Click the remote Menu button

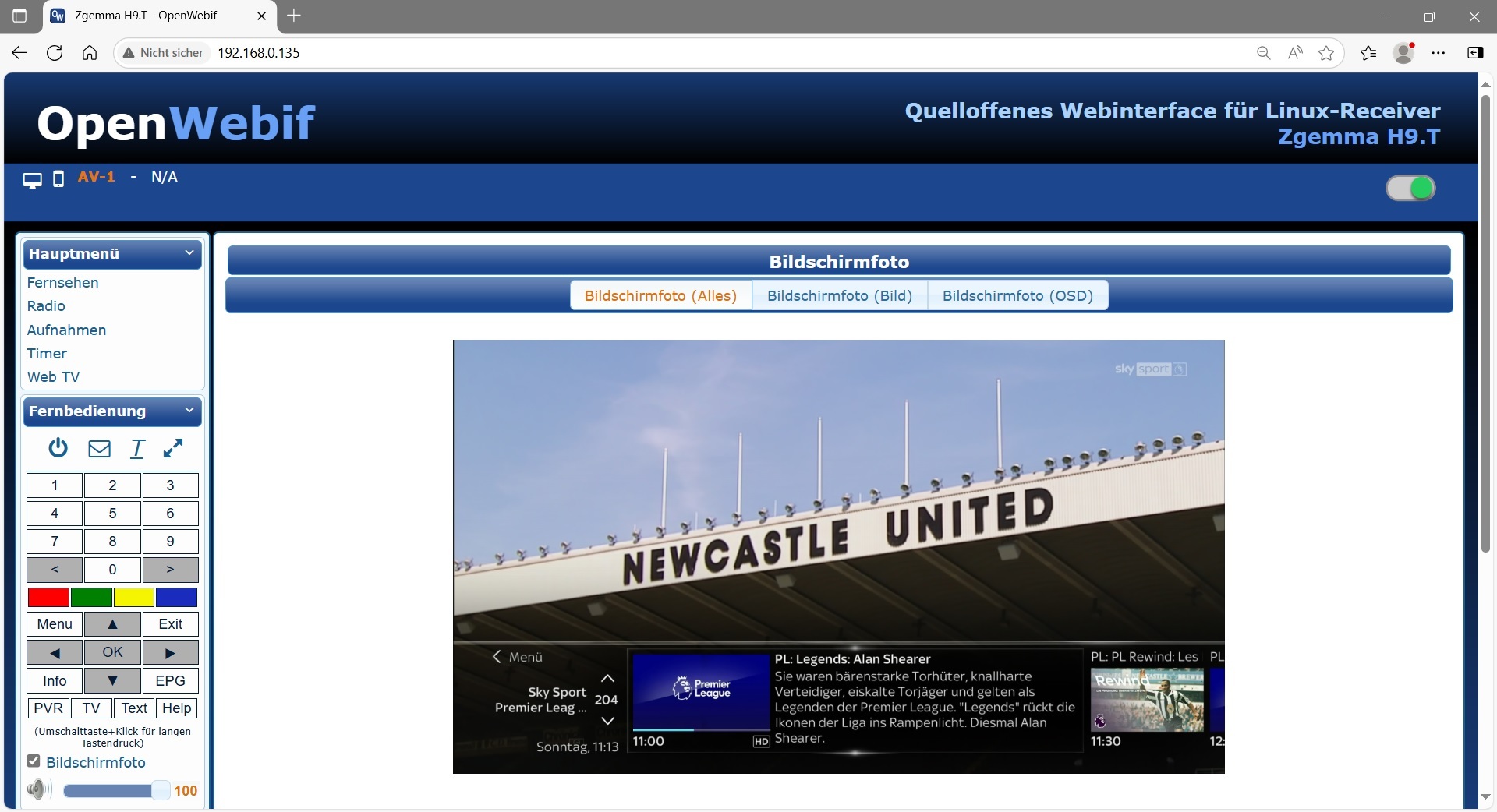55,624
